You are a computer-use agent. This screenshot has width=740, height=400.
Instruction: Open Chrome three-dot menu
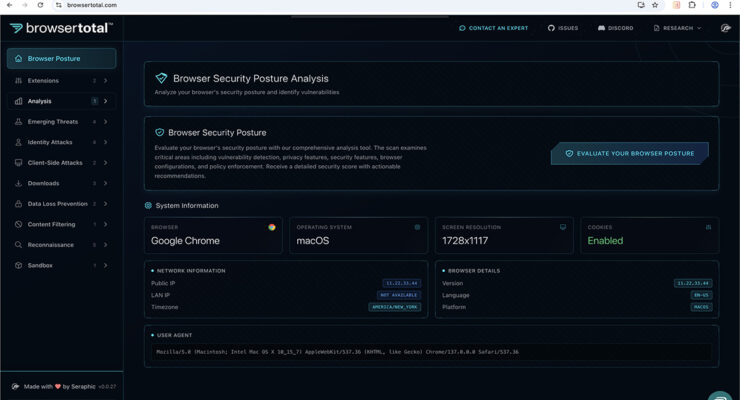pyautogui.click(x=730, y=5)
